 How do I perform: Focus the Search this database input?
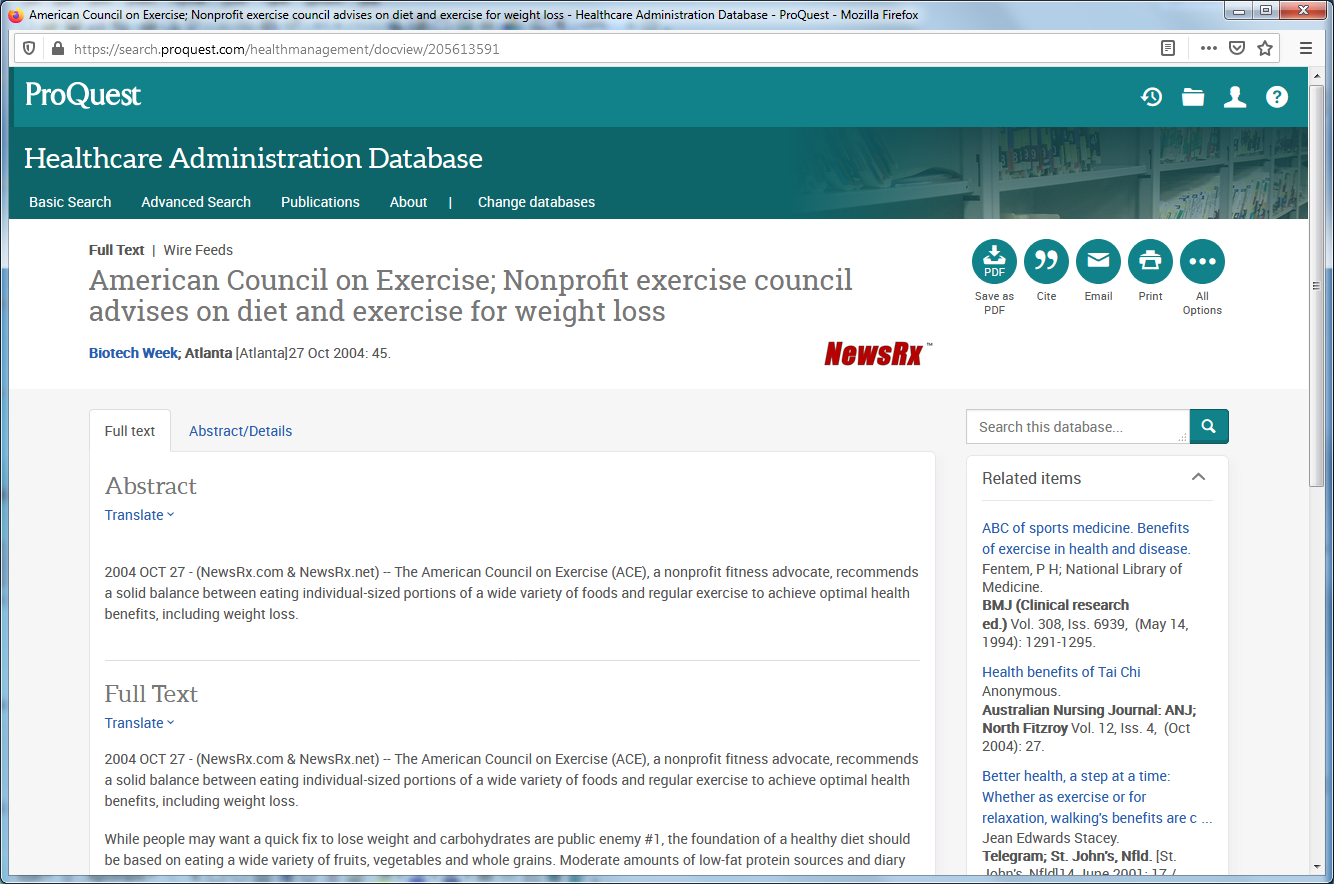1077,427
